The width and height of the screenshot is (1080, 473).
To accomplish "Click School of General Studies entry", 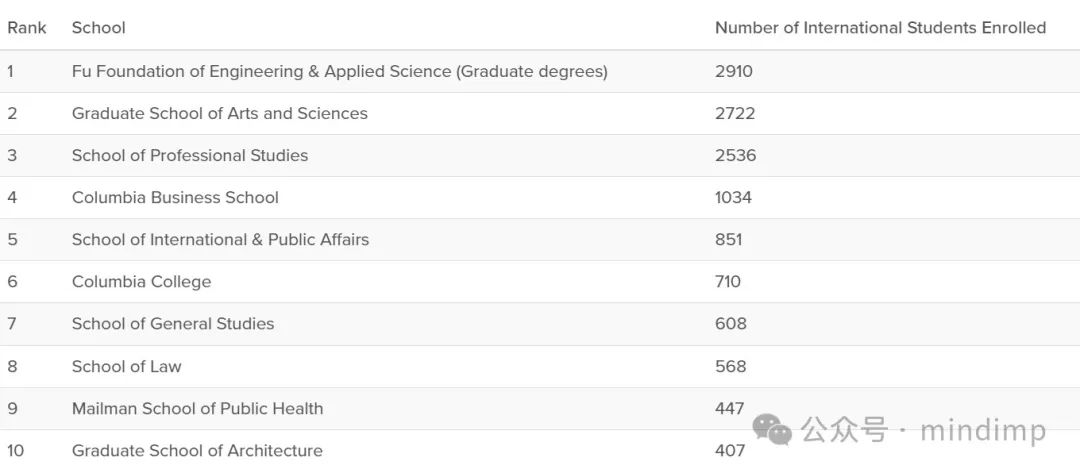I will pyautogui.click(x=173, y=324).
